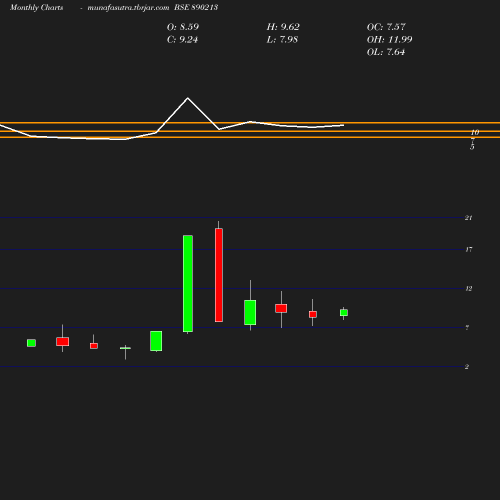This screenshot has height=500, width=500.
Task: Click the close value "C: 9.24"
Action: (x=182, y=40)
